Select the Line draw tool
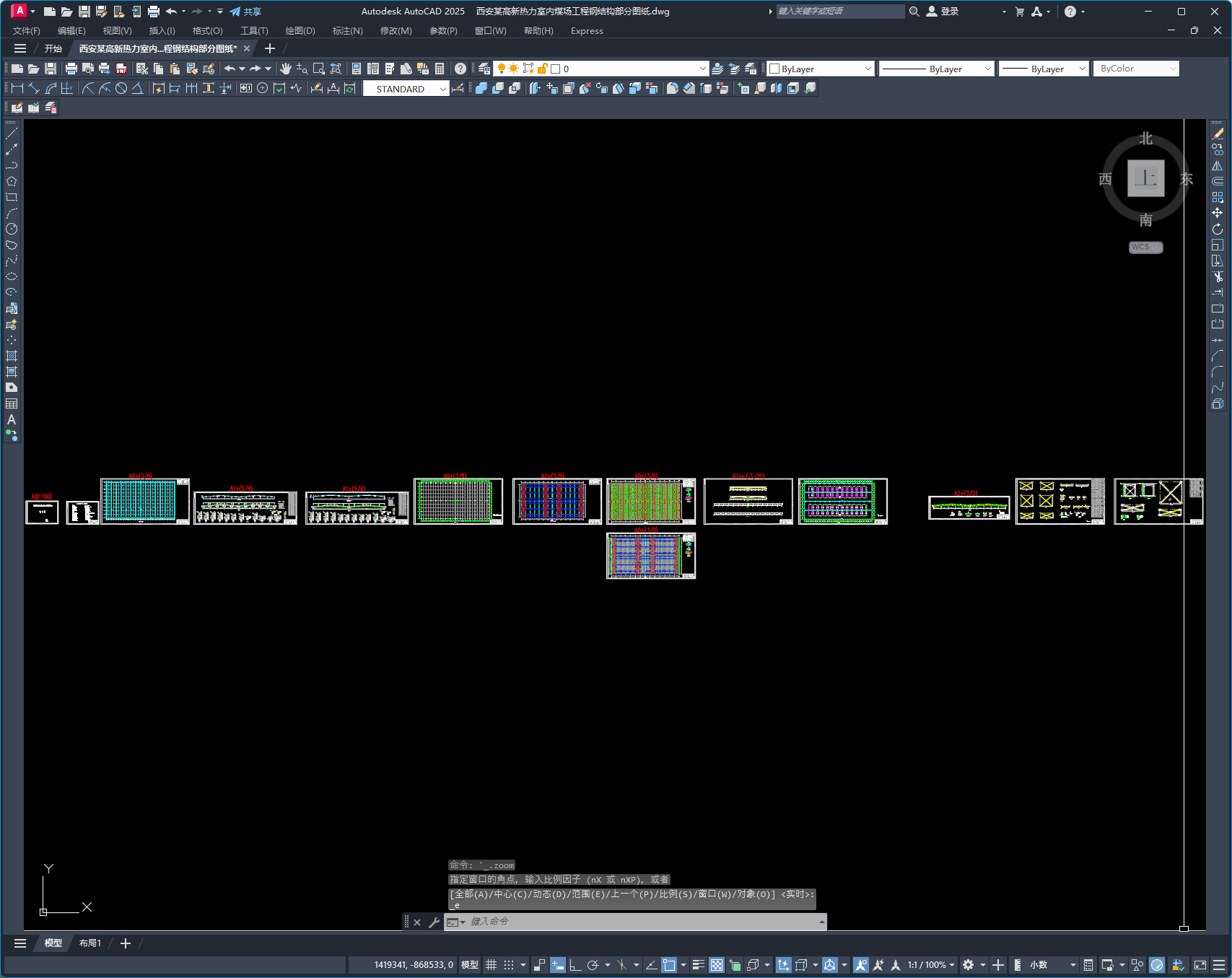This screenshot has width=1232, height=978. [12, 134]
